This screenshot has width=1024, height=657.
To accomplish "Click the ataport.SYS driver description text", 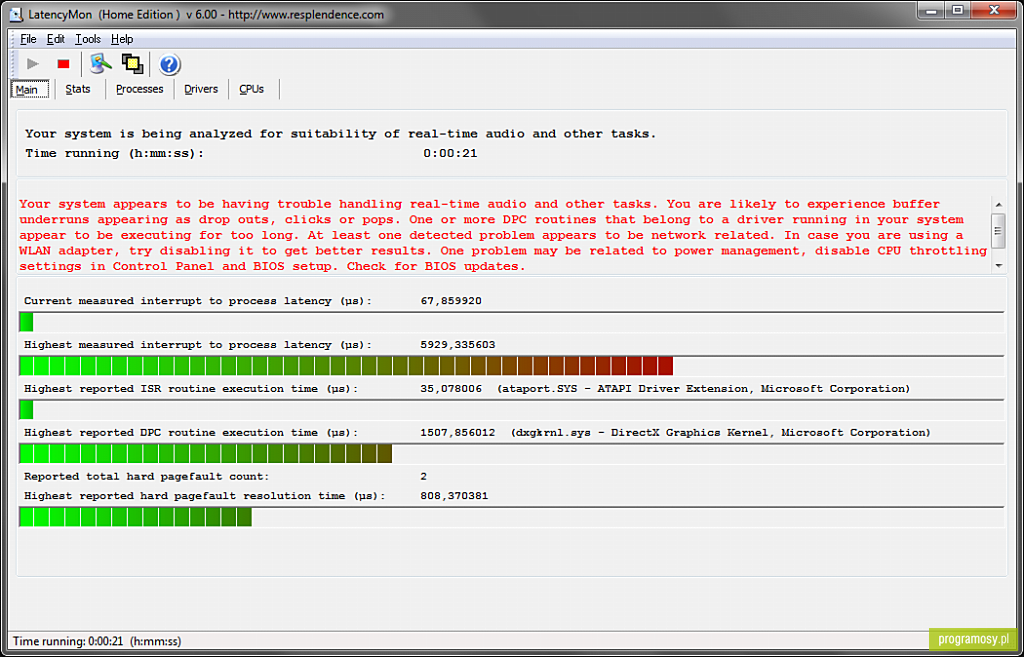I will tap(703, 389).
